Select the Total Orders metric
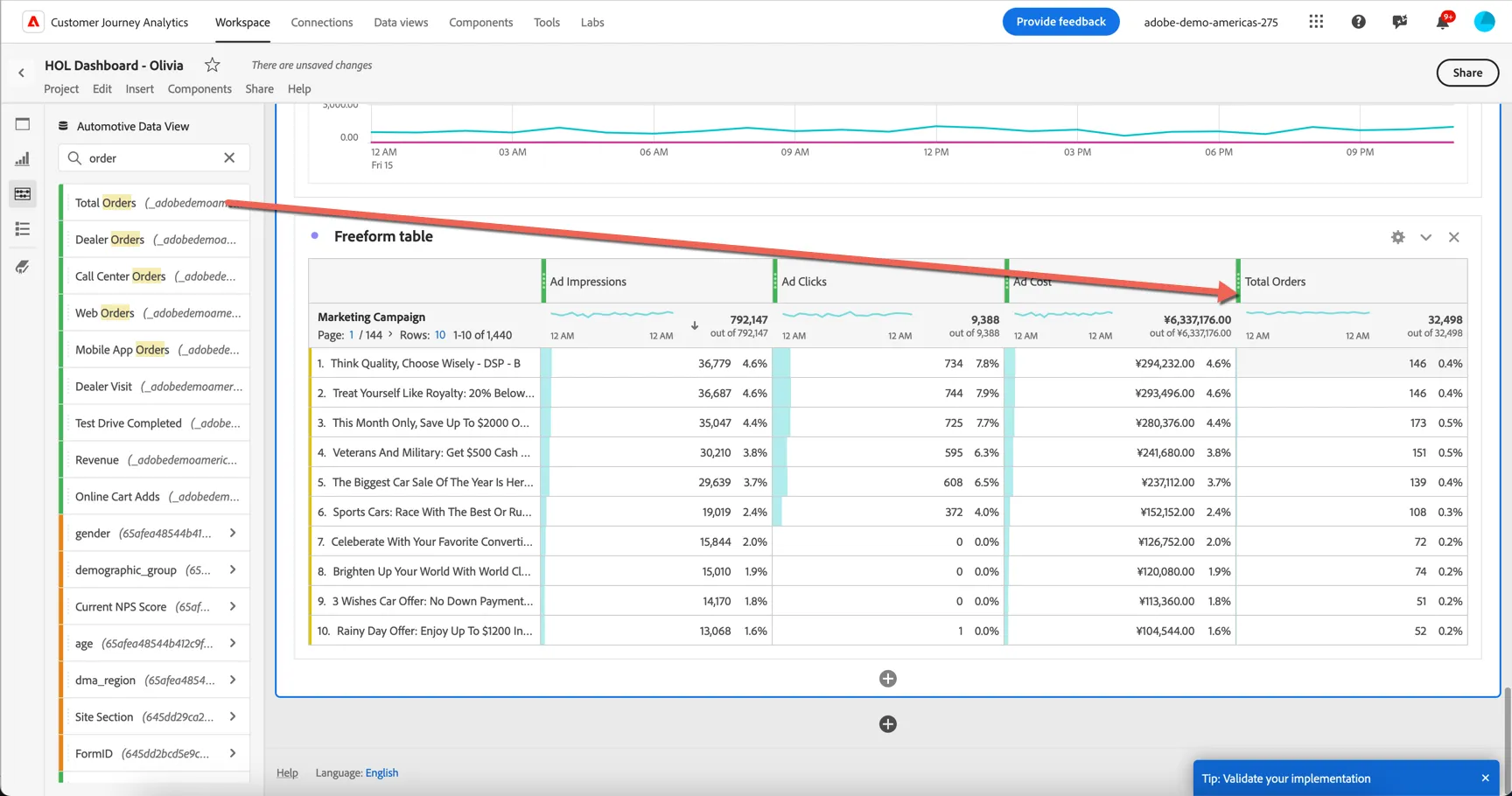This screenshot has height=796, width=1512. tap(154, 203)
